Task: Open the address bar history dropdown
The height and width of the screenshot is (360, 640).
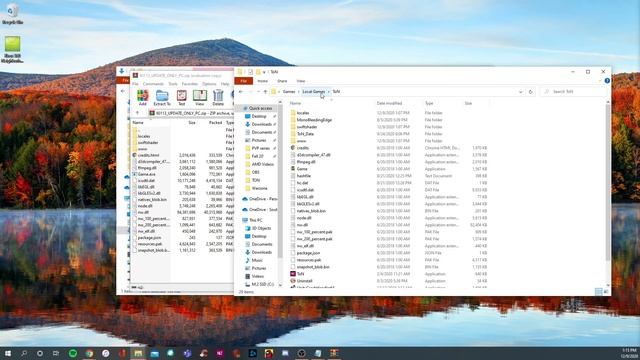Action: 520,92
